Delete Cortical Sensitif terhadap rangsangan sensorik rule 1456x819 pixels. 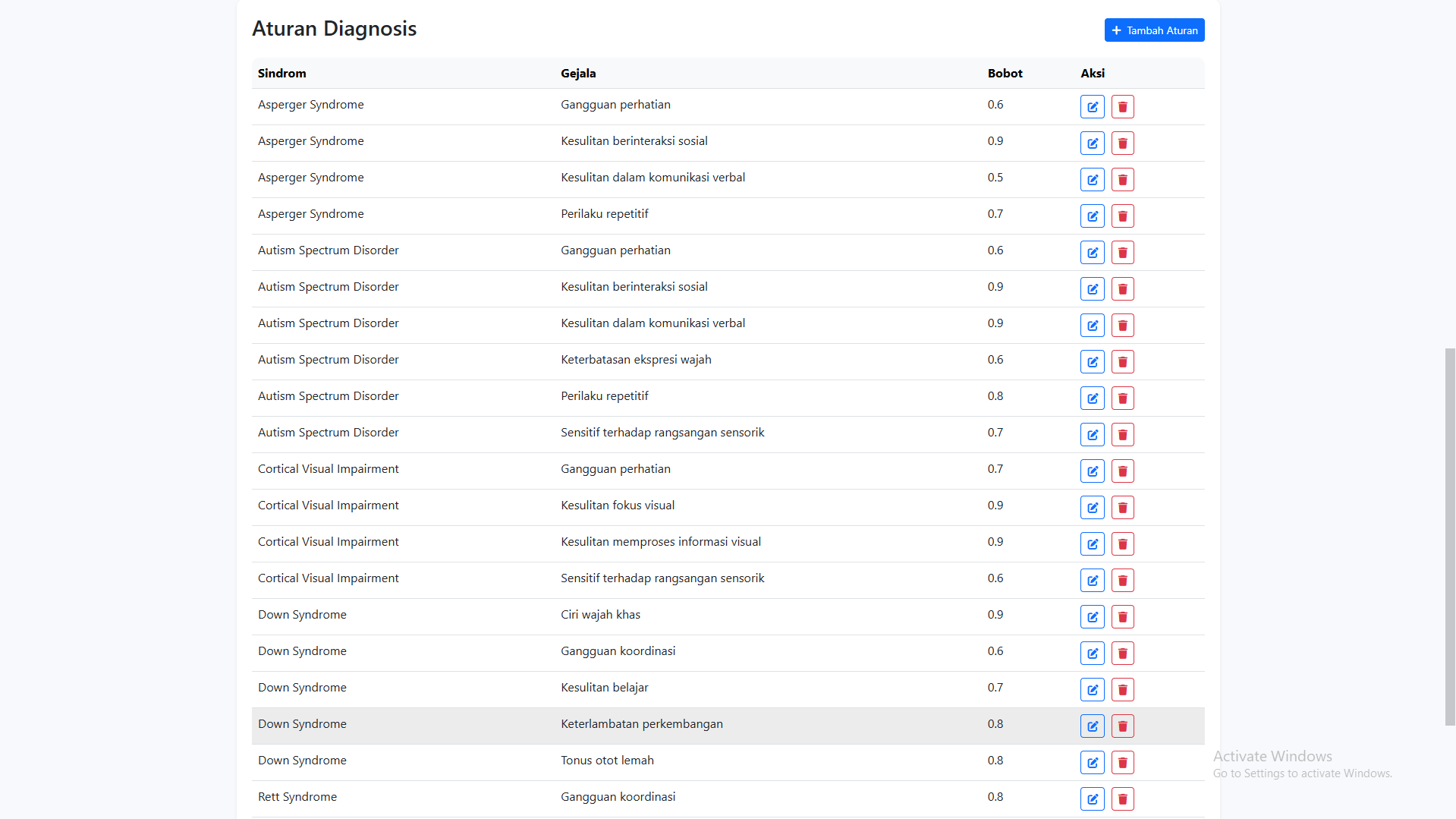point(1123,581)
